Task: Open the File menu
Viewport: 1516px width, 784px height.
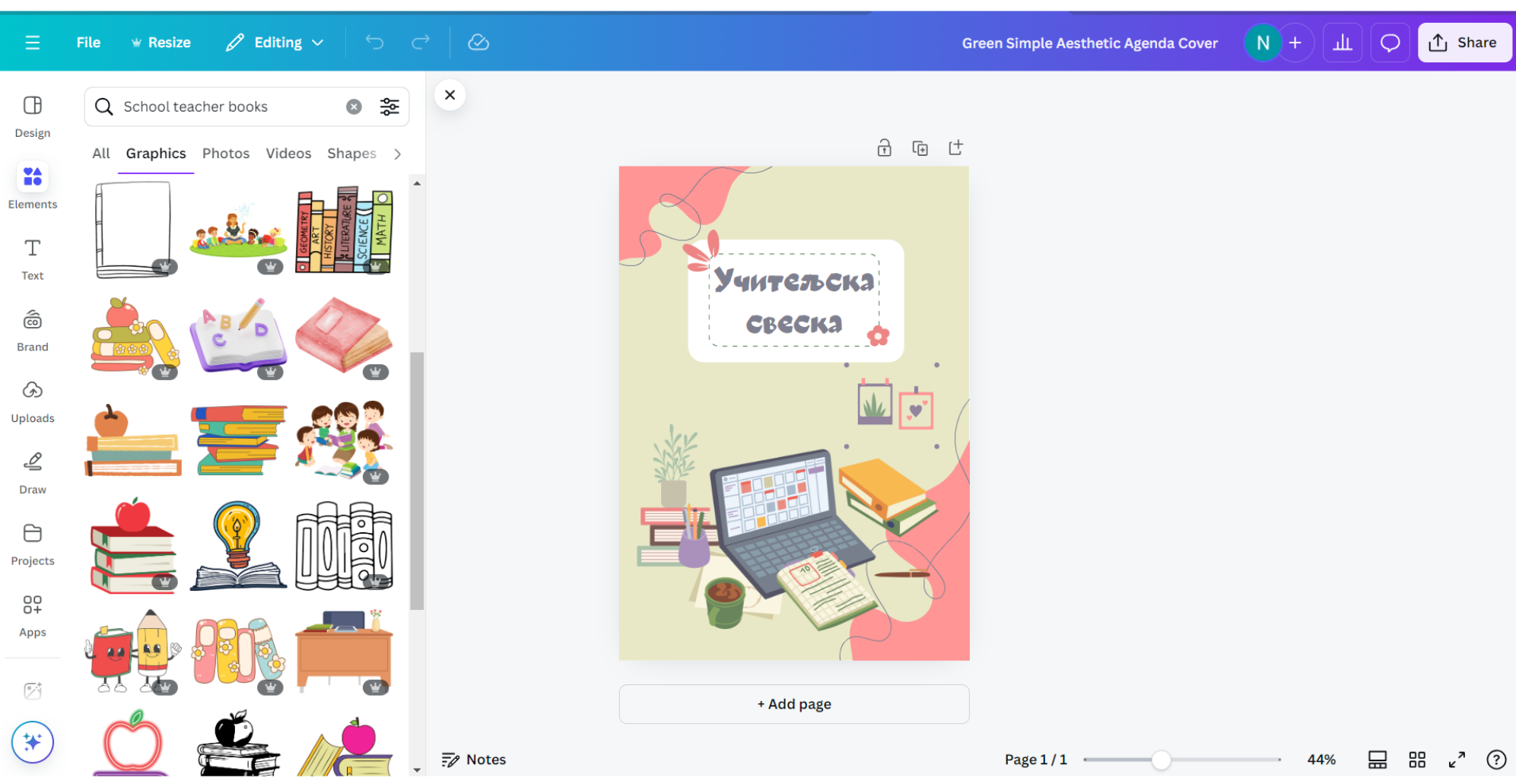Action: (x=88, y=43)
